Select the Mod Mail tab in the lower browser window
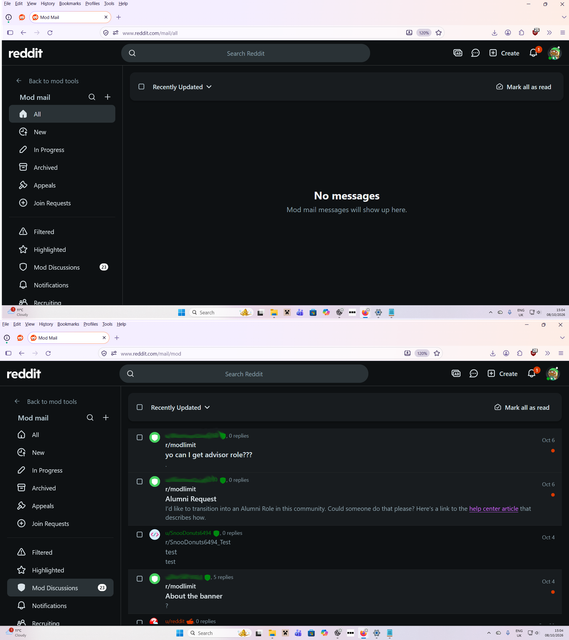The image size is (569, 640). click(68, 338)
